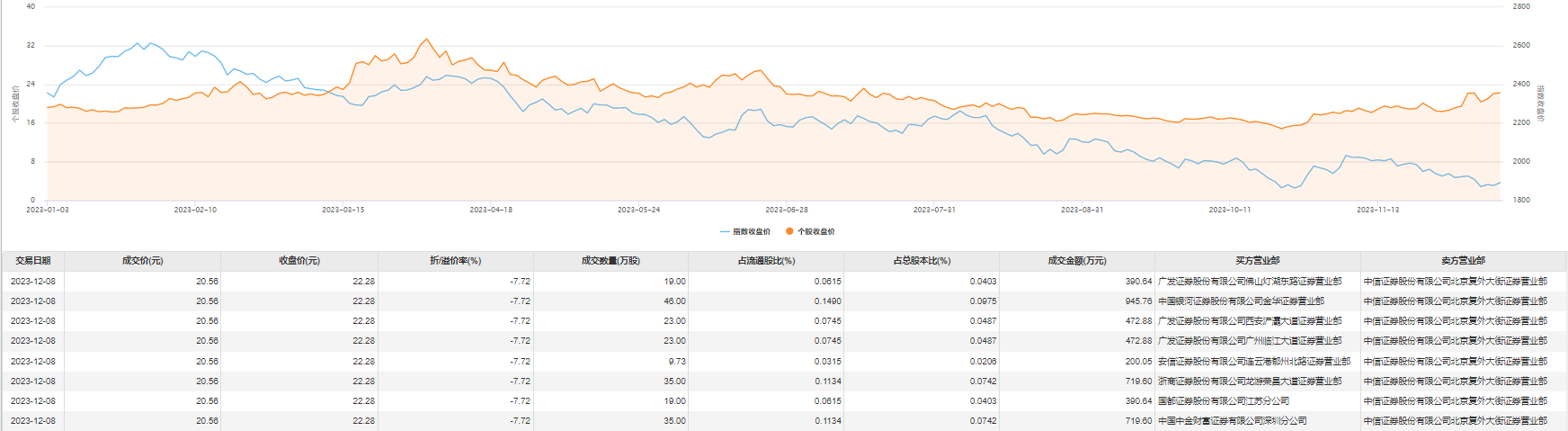Click the blue line legend marker
The width and height of the screenshot is (1568, 431).
pyautogui.click(x=725, y=231)
